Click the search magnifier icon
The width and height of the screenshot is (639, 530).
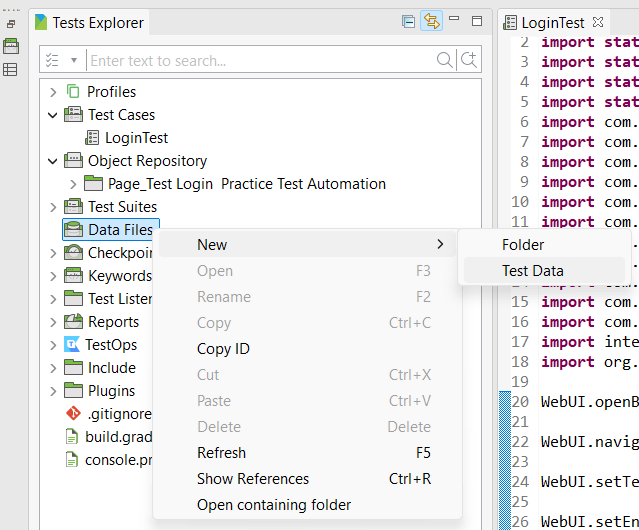tap(444, 60)
